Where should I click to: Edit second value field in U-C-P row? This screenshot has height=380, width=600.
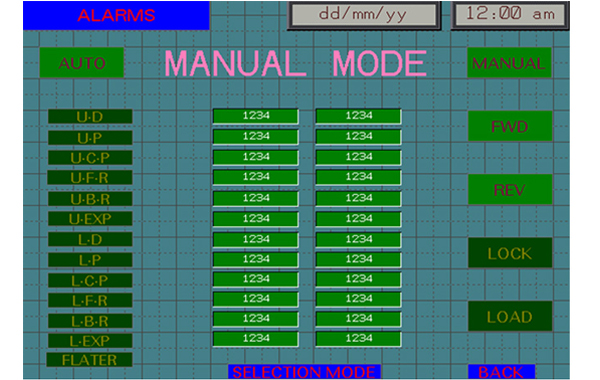point(358,157)
